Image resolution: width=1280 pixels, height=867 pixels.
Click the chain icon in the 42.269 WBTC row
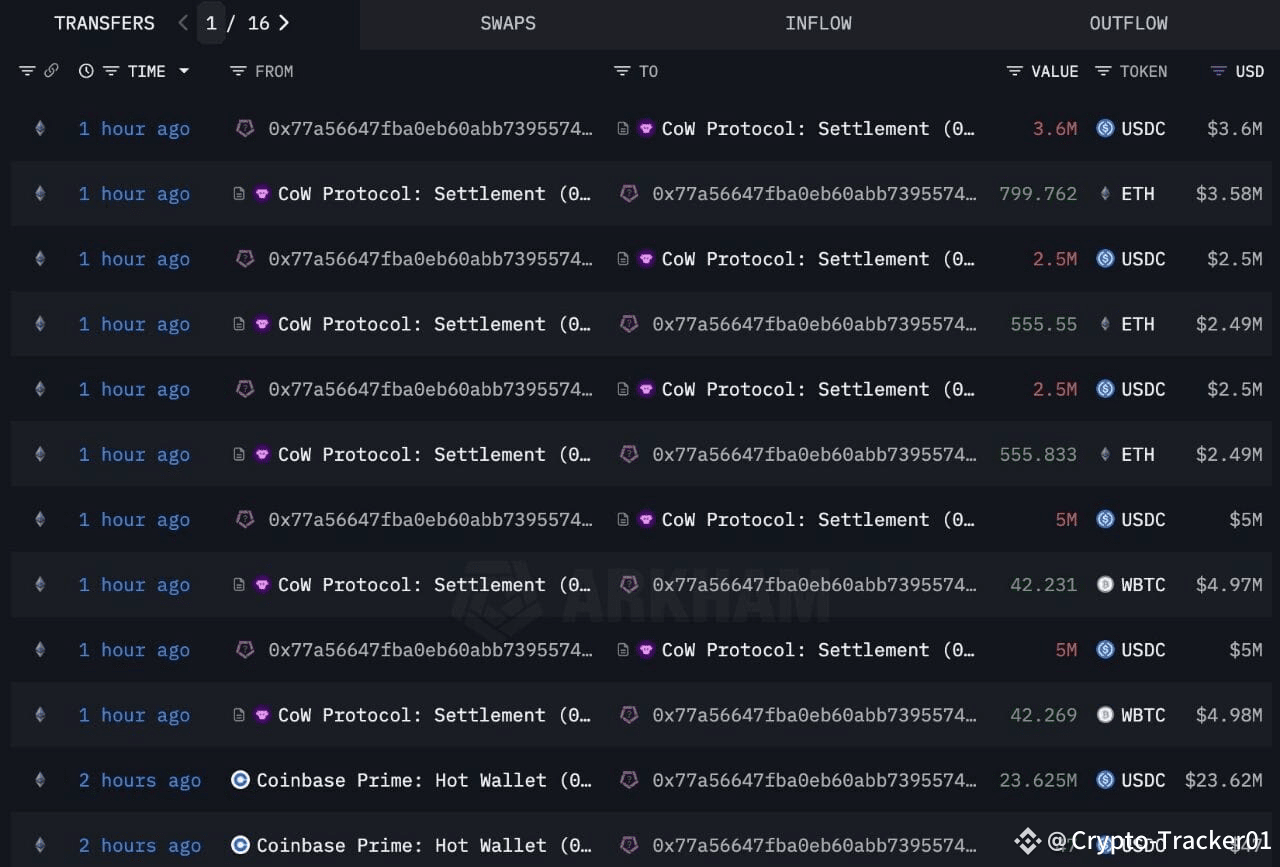pyautogui.click(x=40, y=714)
